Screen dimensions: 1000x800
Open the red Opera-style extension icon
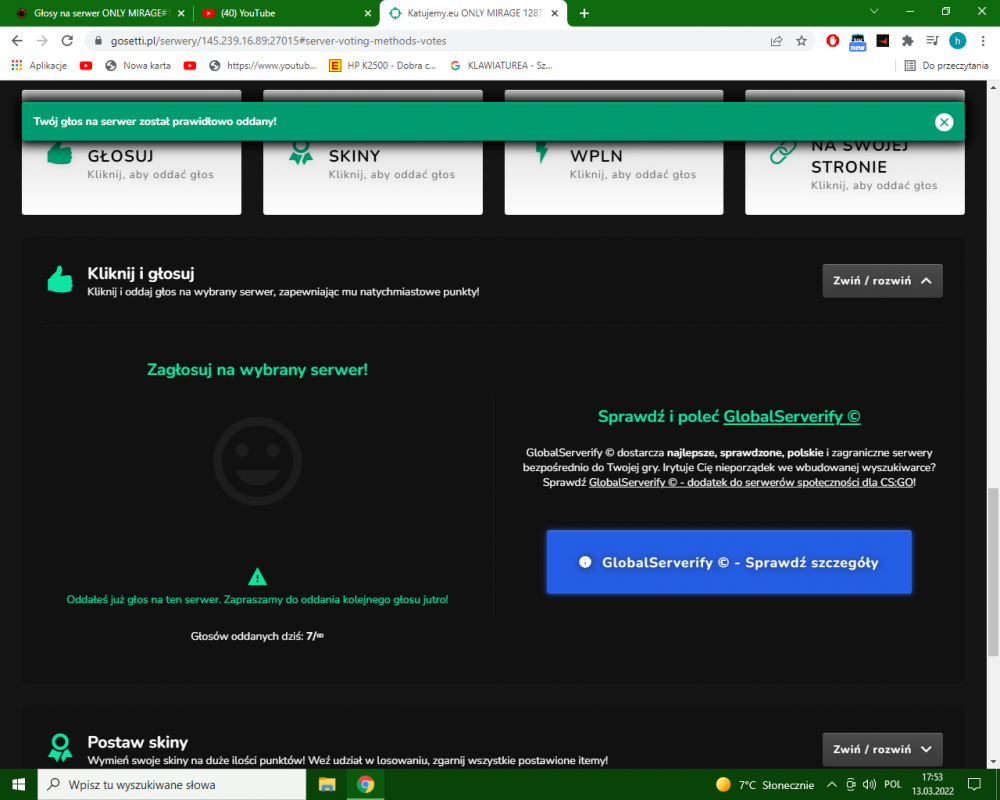[x=832, y=41]
